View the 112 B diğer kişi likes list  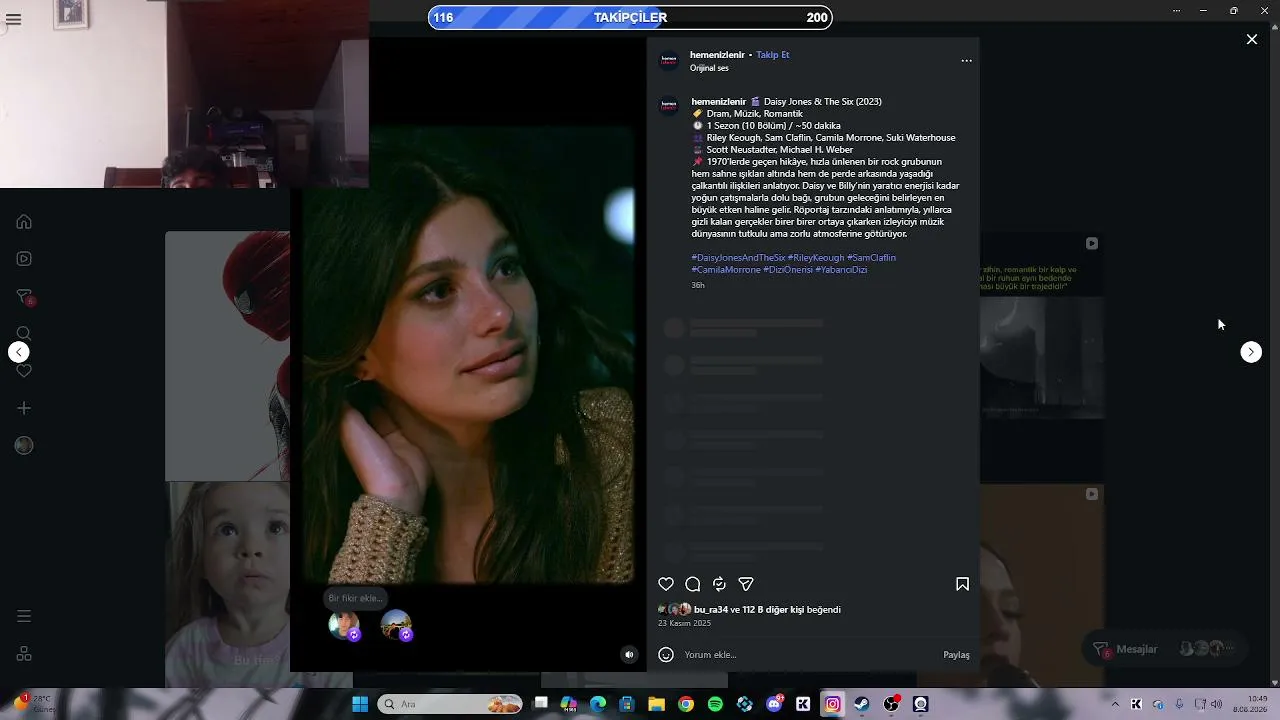(x=773, y=610)
